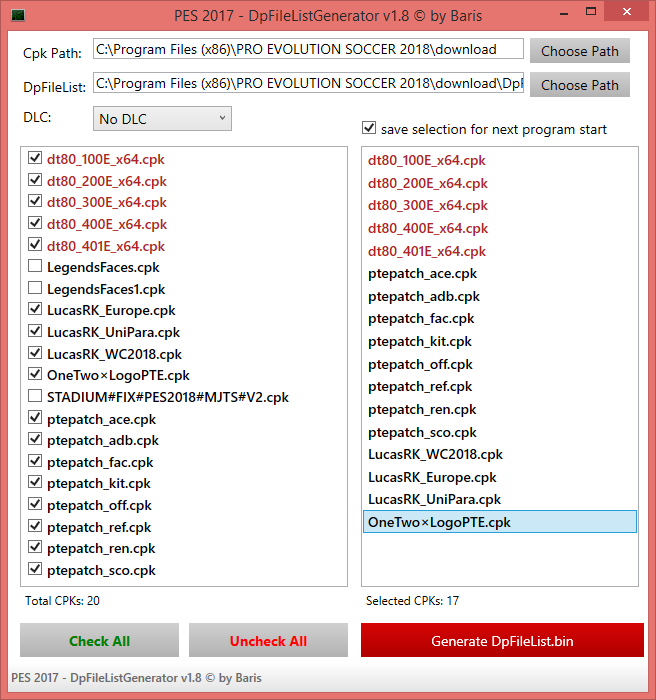Minimize the DpFileListGenerator window

(564, 14)
